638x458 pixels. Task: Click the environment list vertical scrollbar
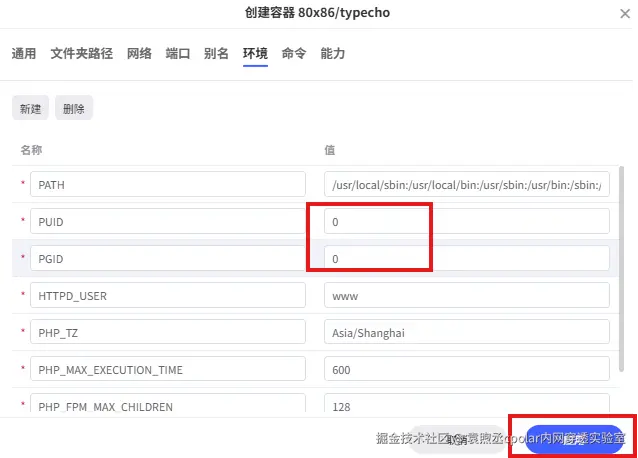tap(621, 268)
